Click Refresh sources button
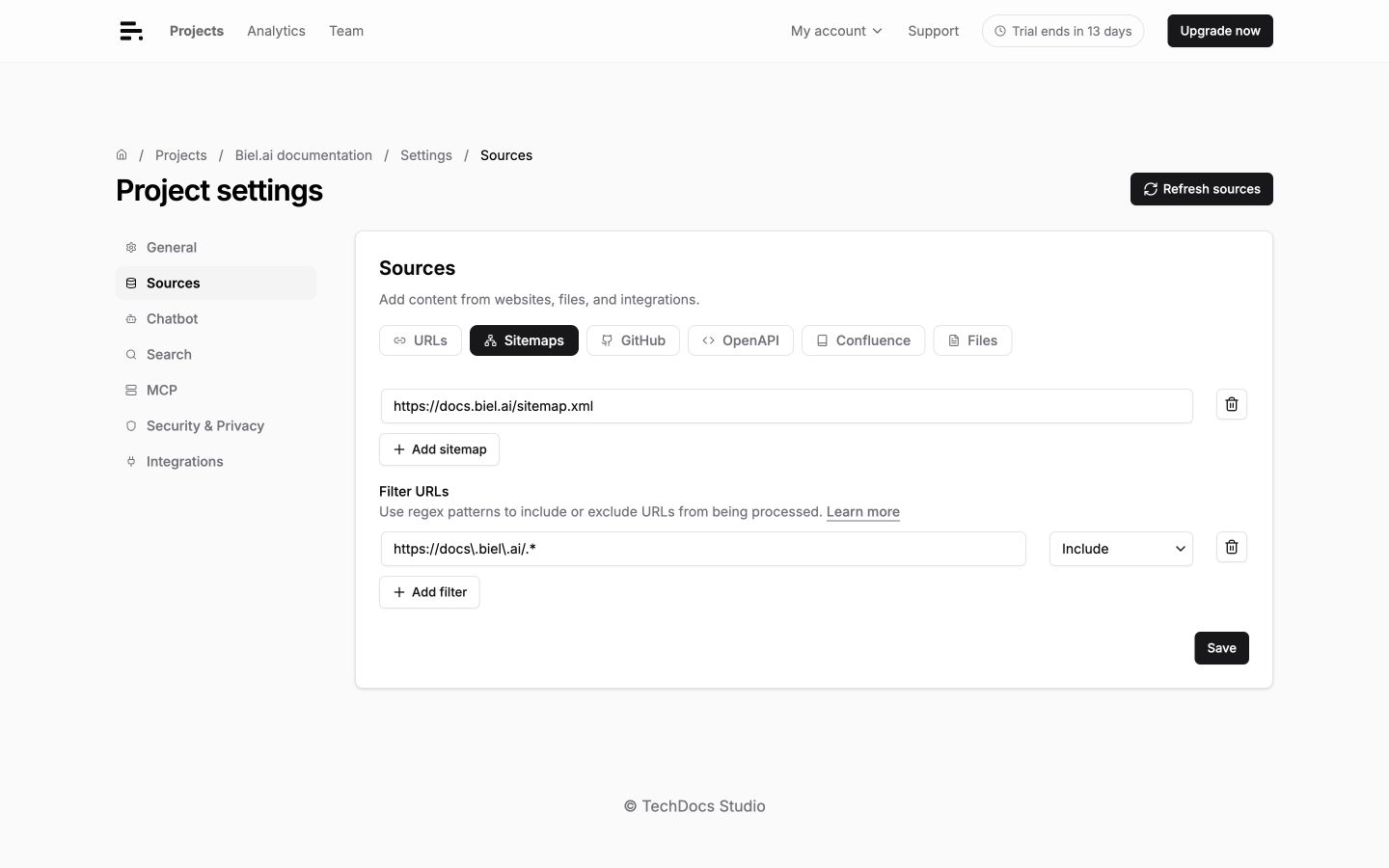Image resolution: width=1389 pixels, height=868 pixels. point(1202,189)
